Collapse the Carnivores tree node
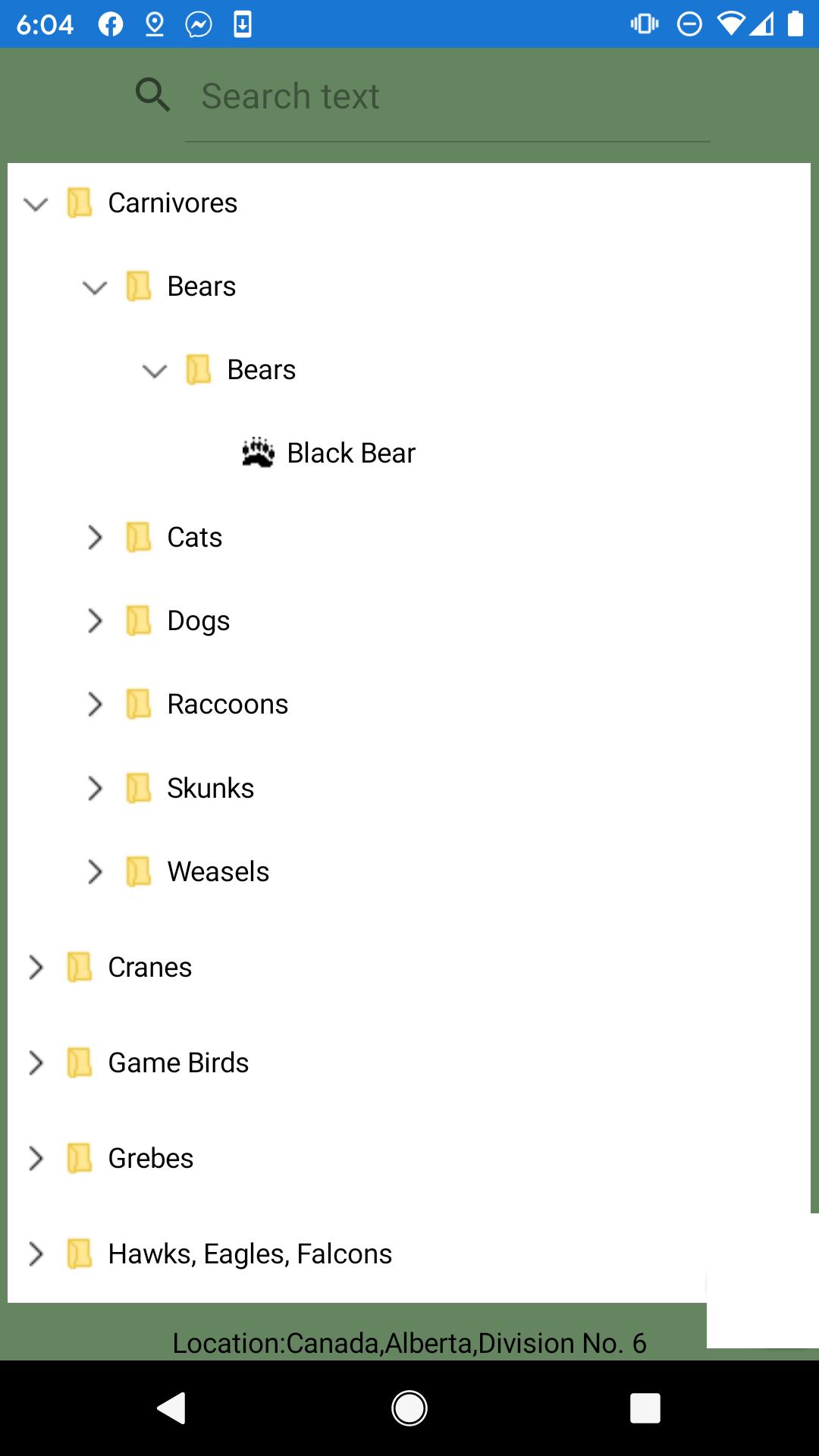 (36, 204)
